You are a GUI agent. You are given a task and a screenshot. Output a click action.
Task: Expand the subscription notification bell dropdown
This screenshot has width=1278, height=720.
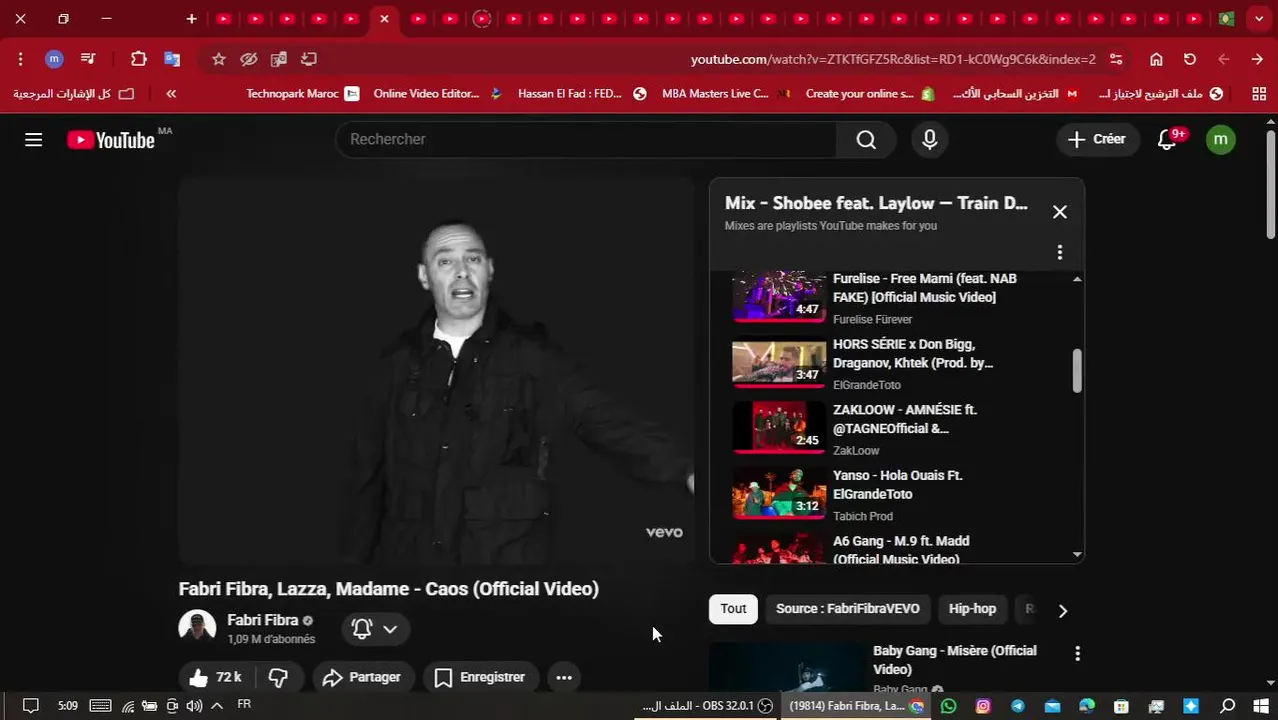click(375, 629)
